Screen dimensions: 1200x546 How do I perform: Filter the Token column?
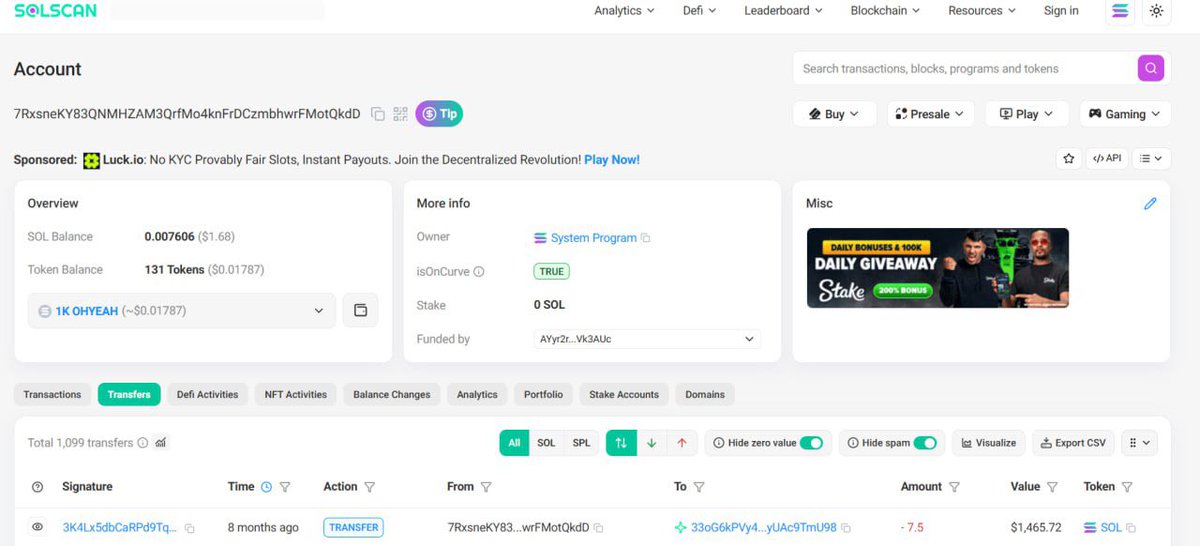[x=1127, y=487]
